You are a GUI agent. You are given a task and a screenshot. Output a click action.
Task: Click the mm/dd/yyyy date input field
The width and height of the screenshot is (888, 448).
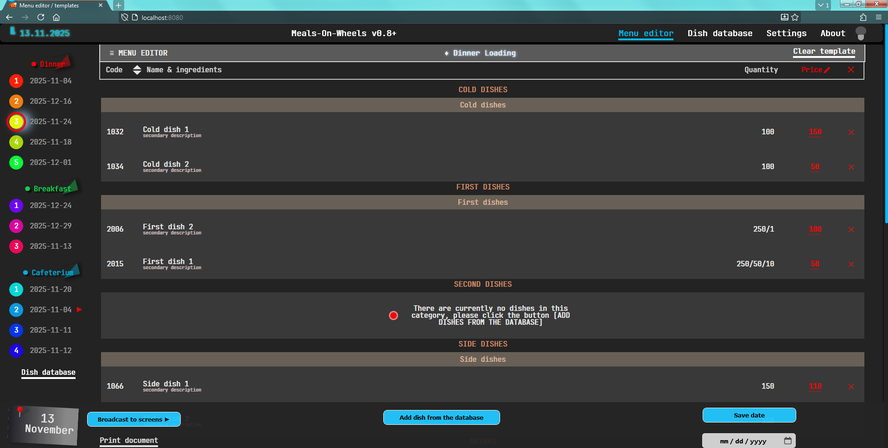pyautogui.click(x=749, y=441)
